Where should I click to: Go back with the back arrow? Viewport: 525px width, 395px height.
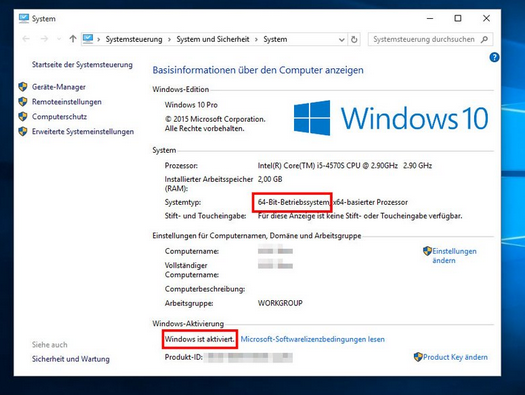26,39
